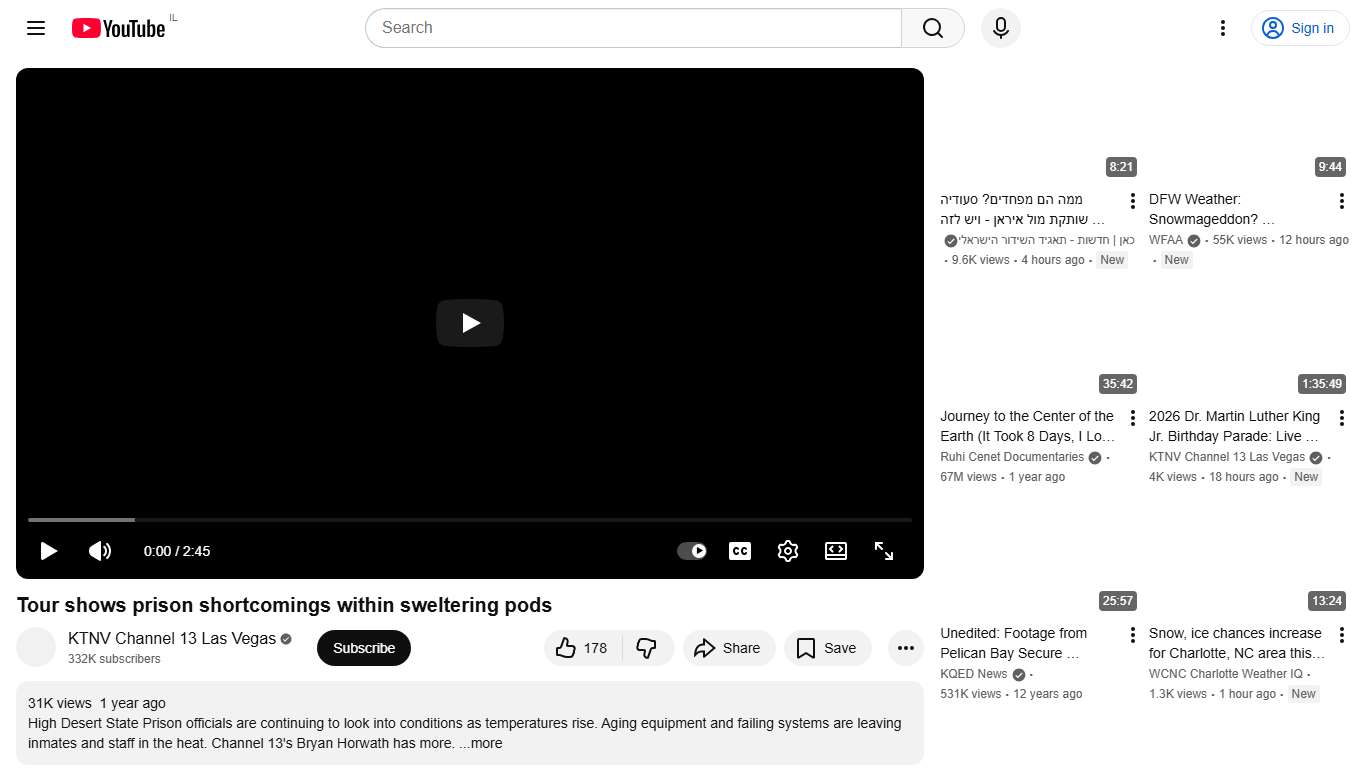Click the search magnifier button

(932, 28)
